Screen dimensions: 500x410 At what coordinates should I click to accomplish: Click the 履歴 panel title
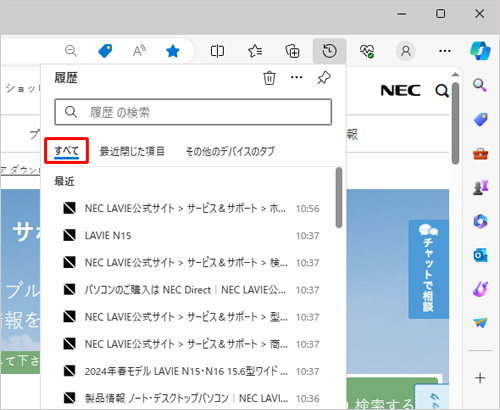coord(66,78)
